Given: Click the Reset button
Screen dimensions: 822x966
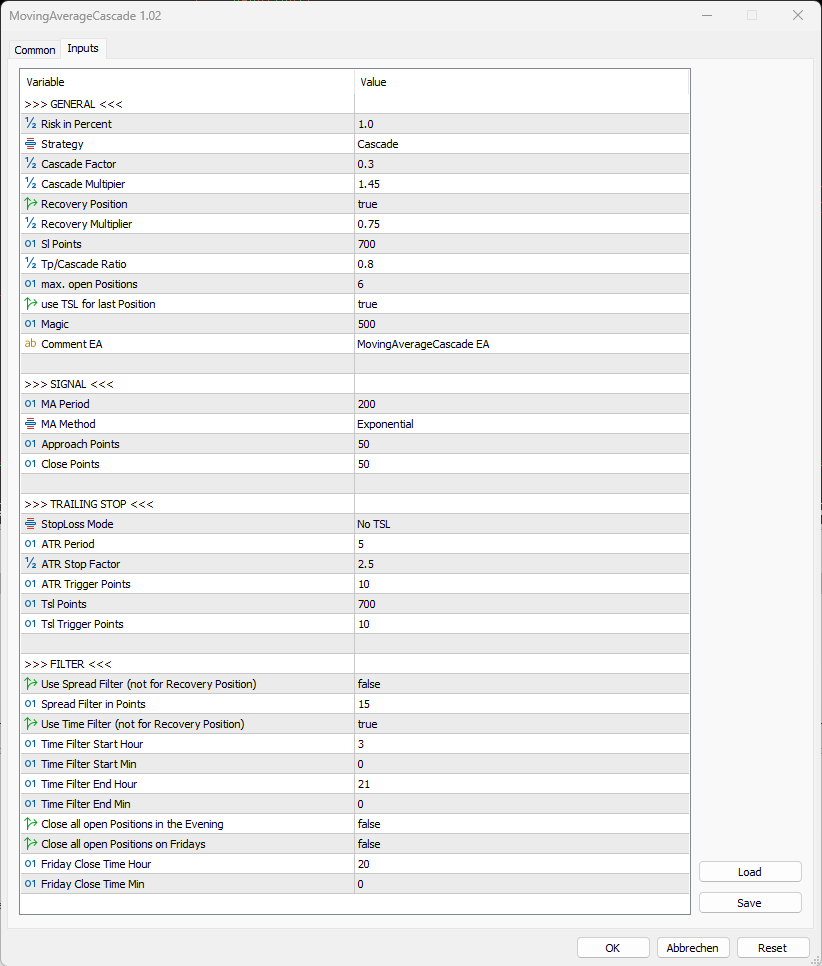Looking at the screenshot, I should click(x=772, y=948).
